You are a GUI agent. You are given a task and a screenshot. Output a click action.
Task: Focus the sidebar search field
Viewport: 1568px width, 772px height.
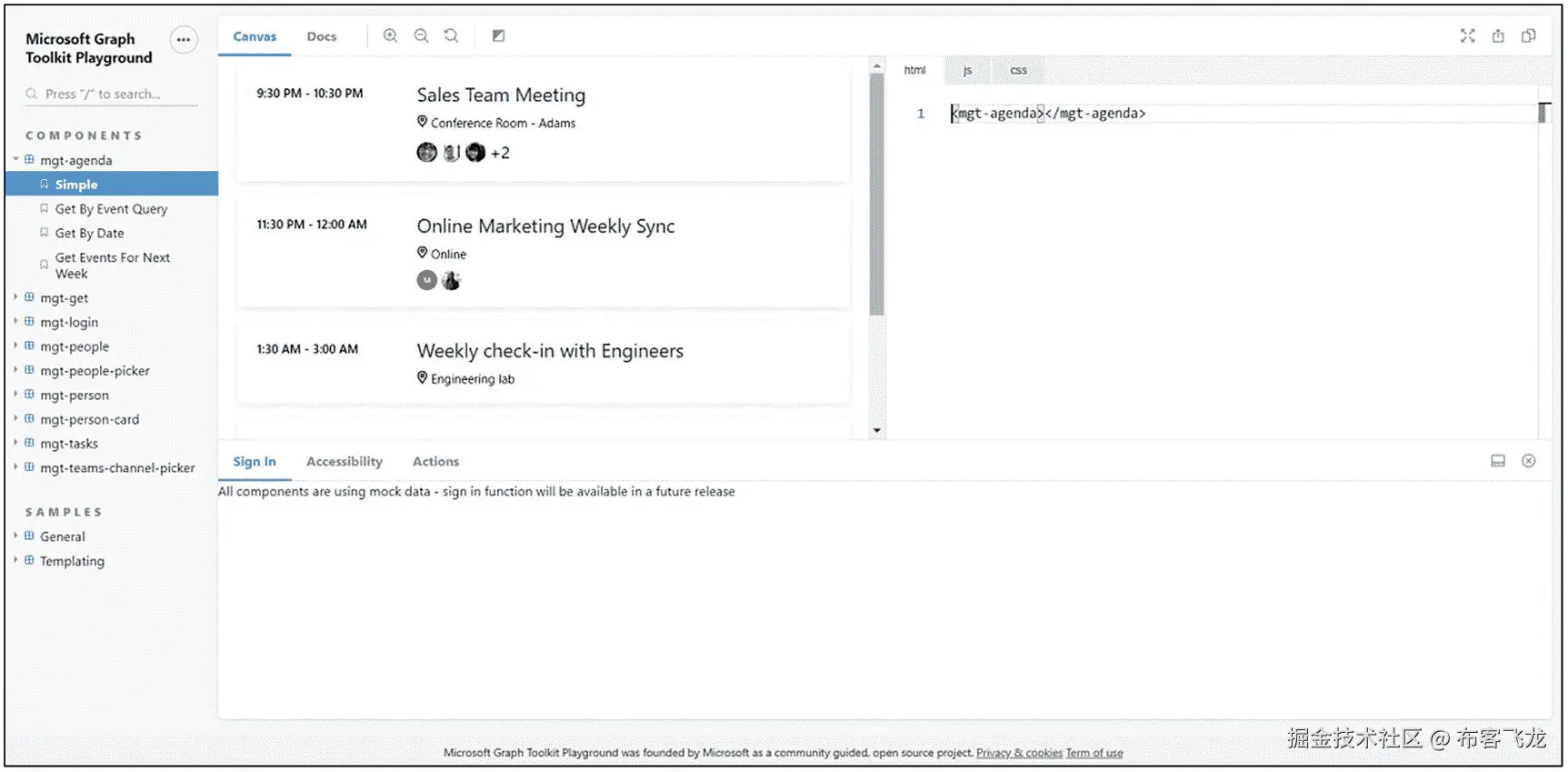(x=111, y=94)
